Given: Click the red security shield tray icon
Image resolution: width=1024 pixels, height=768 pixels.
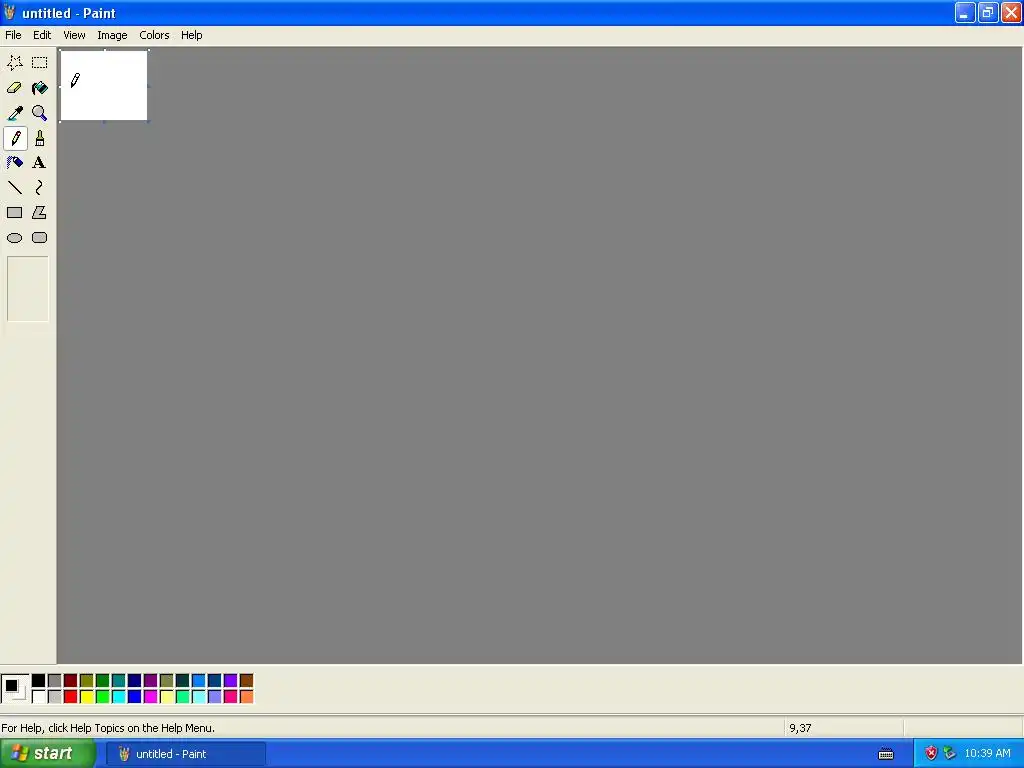Looking at the screenshot, I should pyautogui.click(x=931, y=754).
